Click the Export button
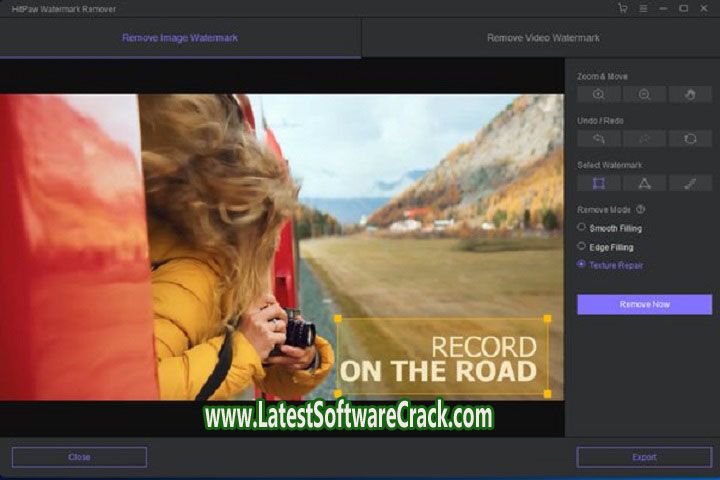The image size is (720, 480). click(644, 457)
